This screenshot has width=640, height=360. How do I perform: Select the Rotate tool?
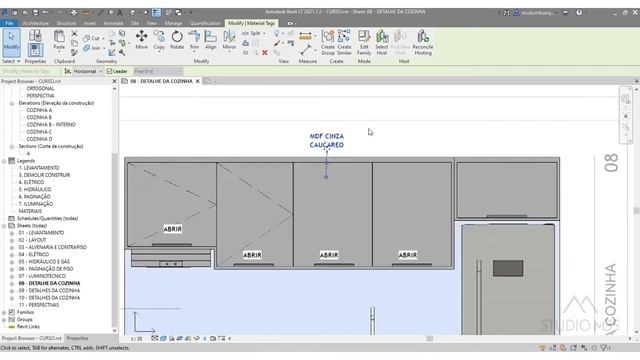pyautogui.click(x=177, y=40)
